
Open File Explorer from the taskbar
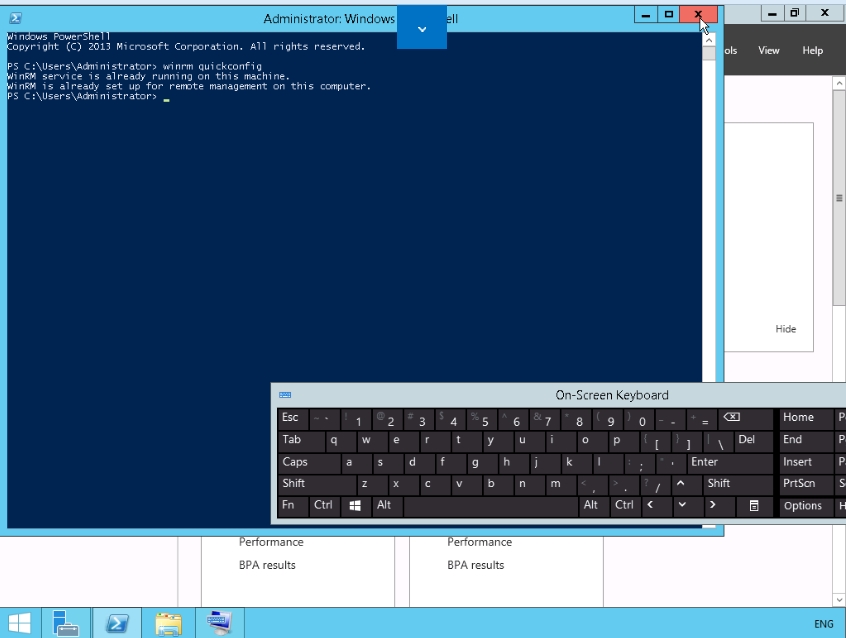coord(168,623)
